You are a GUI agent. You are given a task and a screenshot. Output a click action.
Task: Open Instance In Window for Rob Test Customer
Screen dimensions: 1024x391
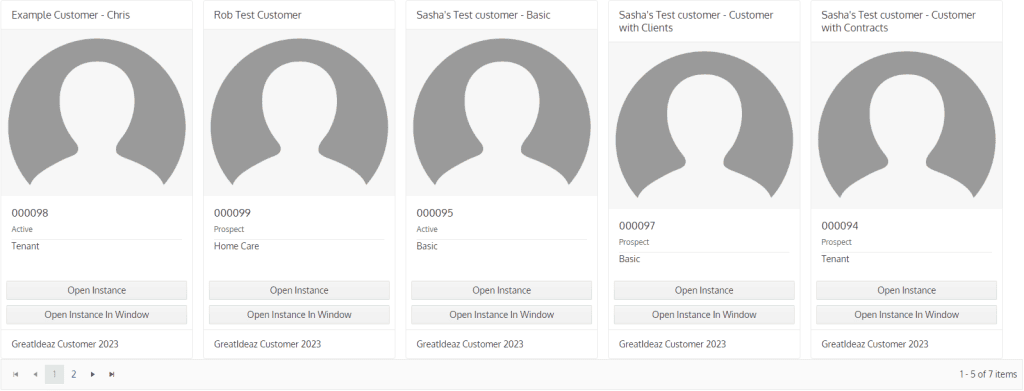(299, 315)
